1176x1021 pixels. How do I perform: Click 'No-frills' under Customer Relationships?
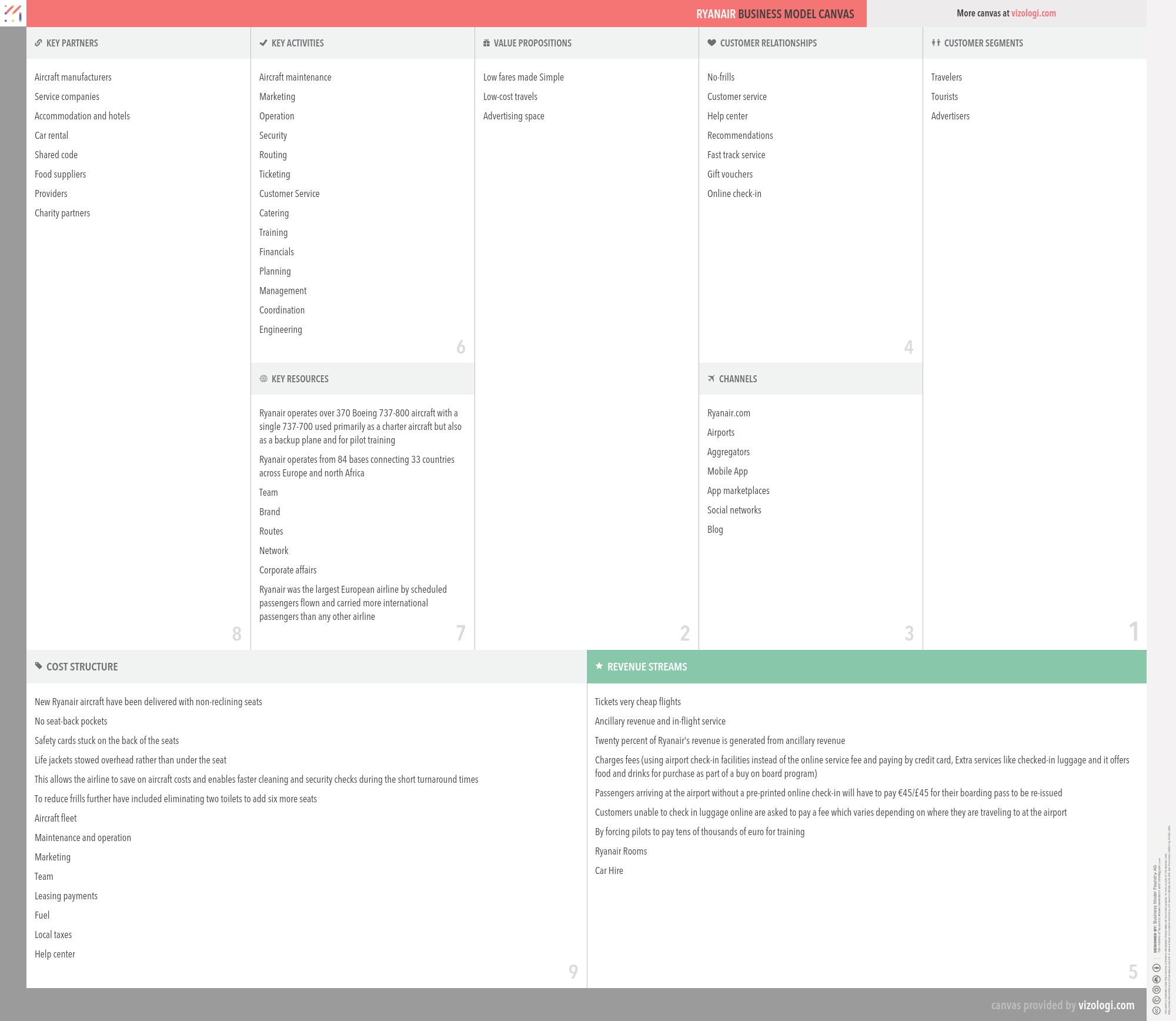point(721,77)
